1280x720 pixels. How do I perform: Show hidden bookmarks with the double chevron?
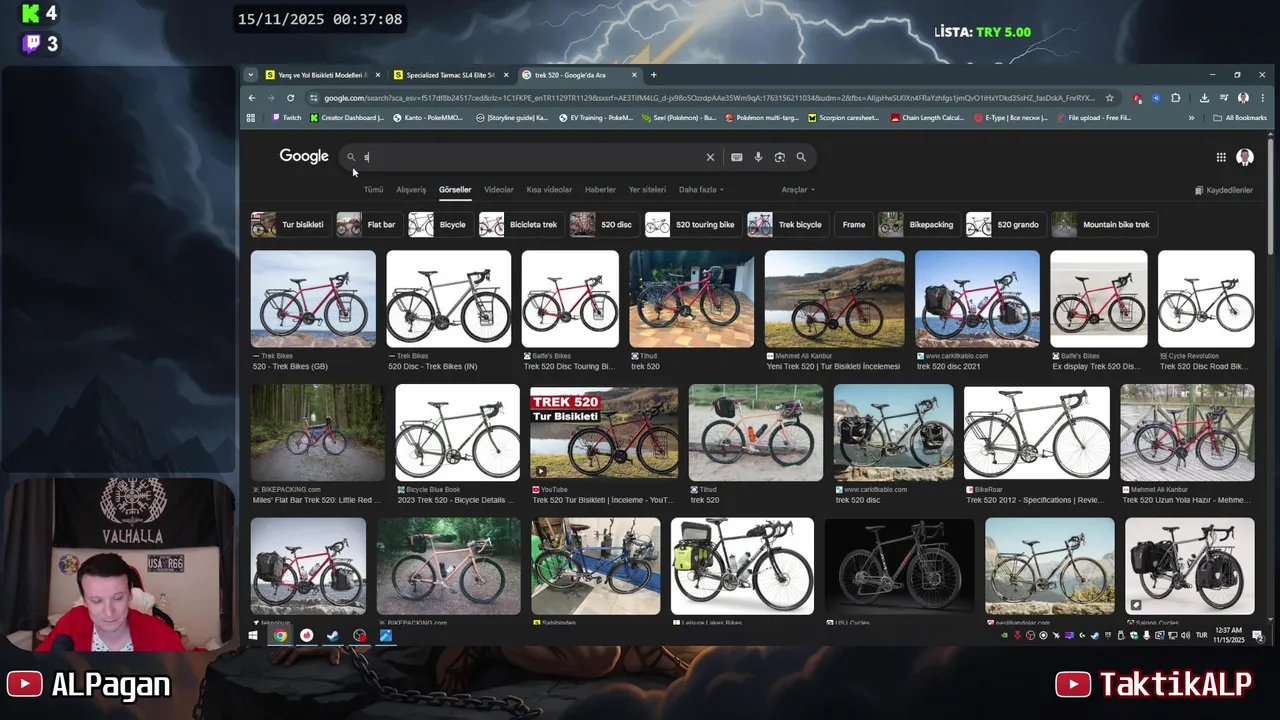[x=1191, y=118]
